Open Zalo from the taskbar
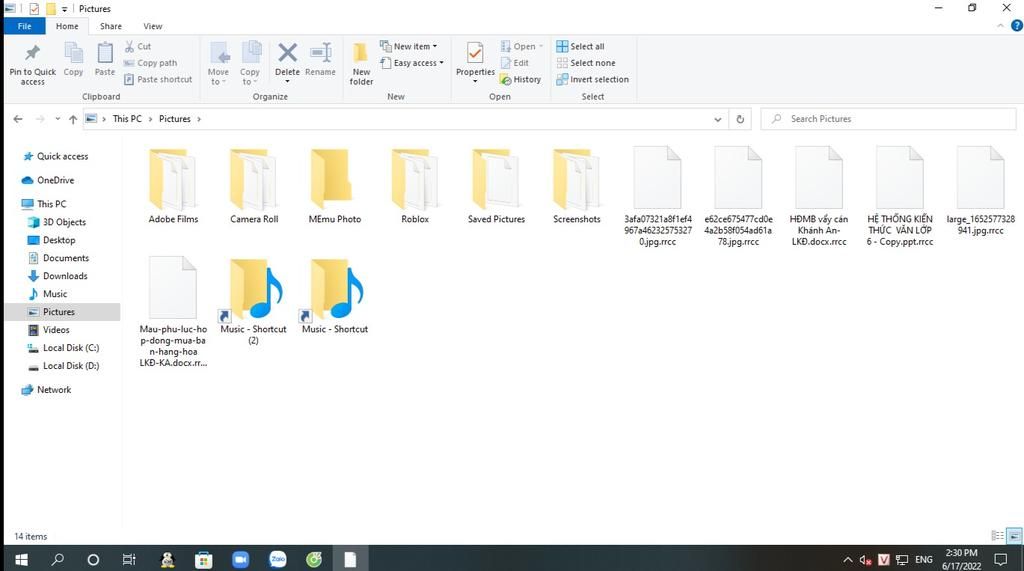The image size is (1024, 571). [278, 559]
